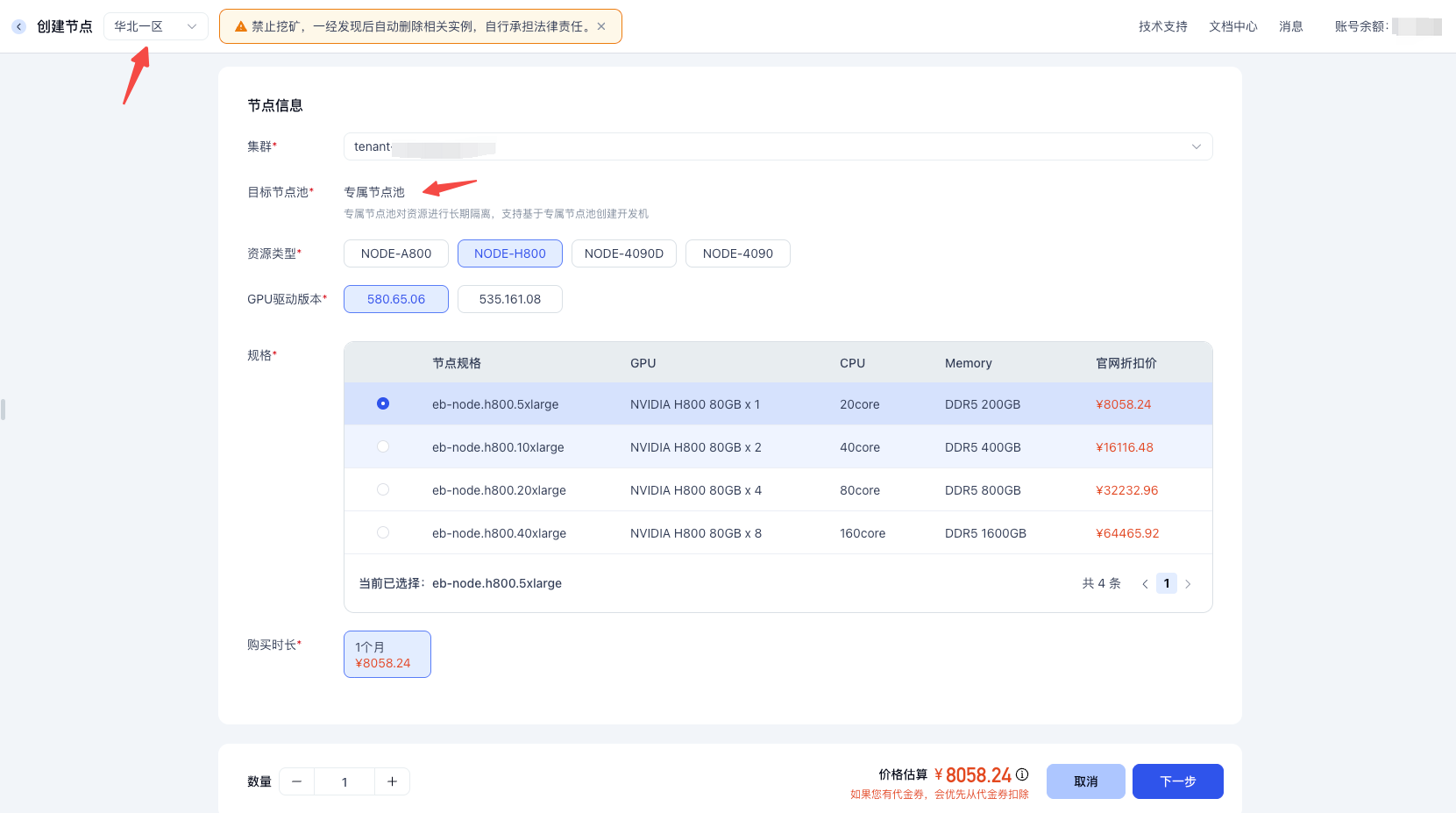
Task: Open 文档中心 in the top navigation
Action: tap(1232, 26)
